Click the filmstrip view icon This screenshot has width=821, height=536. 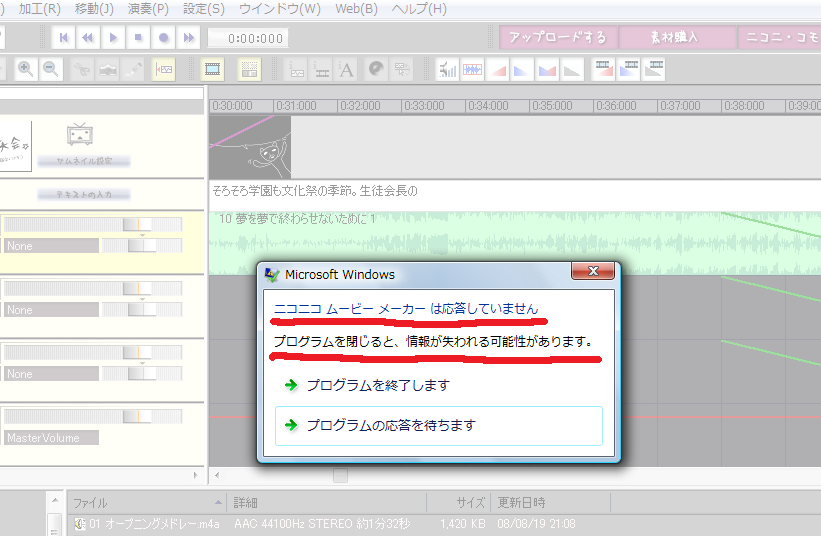213,69
